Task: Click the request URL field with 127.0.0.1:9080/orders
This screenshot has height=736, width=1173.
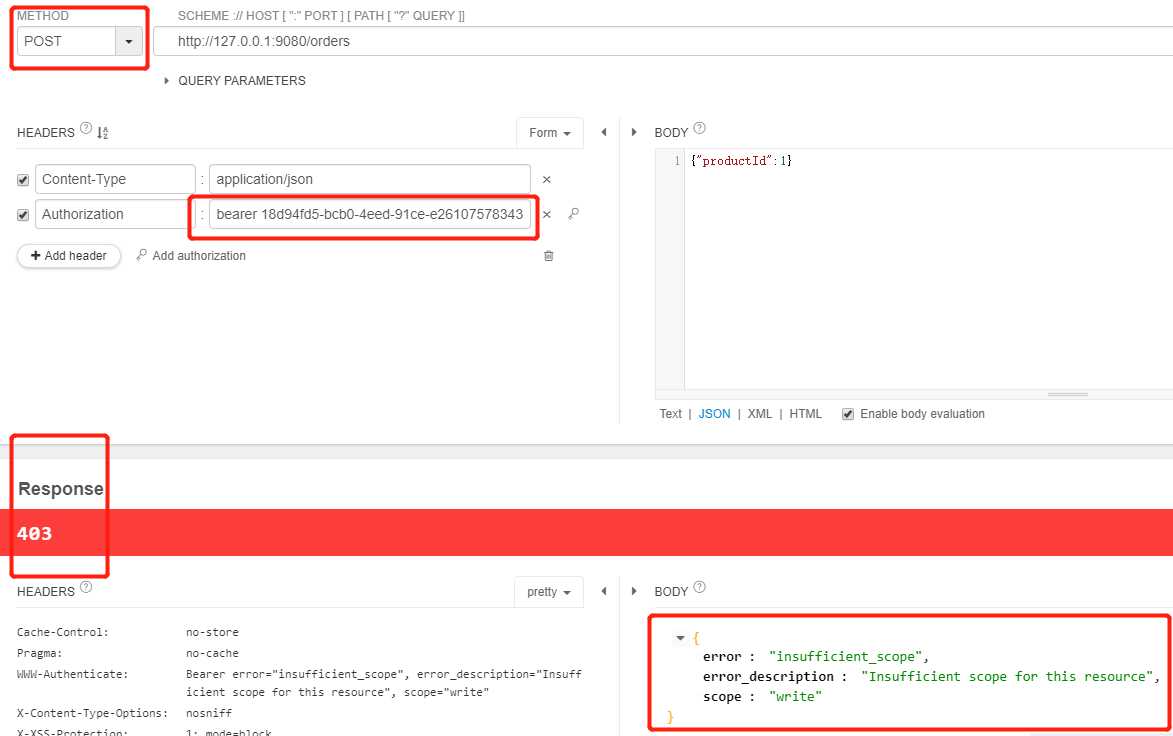Action: pyautogui.click(x=663, y=41)
